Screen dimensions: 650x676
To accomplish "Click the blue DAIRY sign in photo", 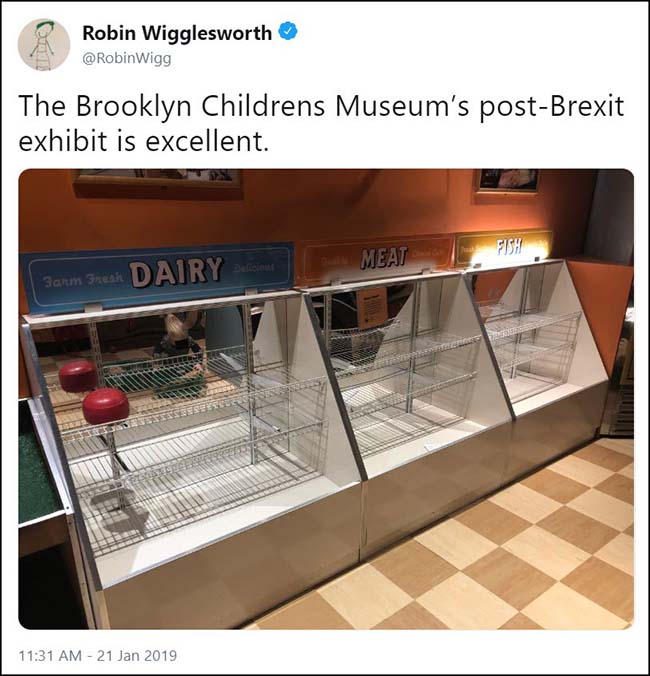I will [157, 276].
